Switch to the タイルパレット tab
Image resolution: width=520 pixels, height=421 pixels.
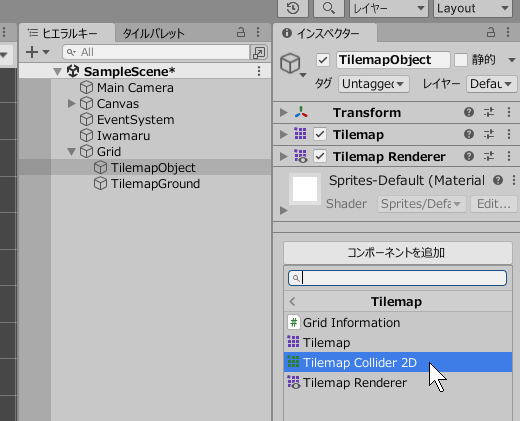pyautogui.click(x=153, y=33)
